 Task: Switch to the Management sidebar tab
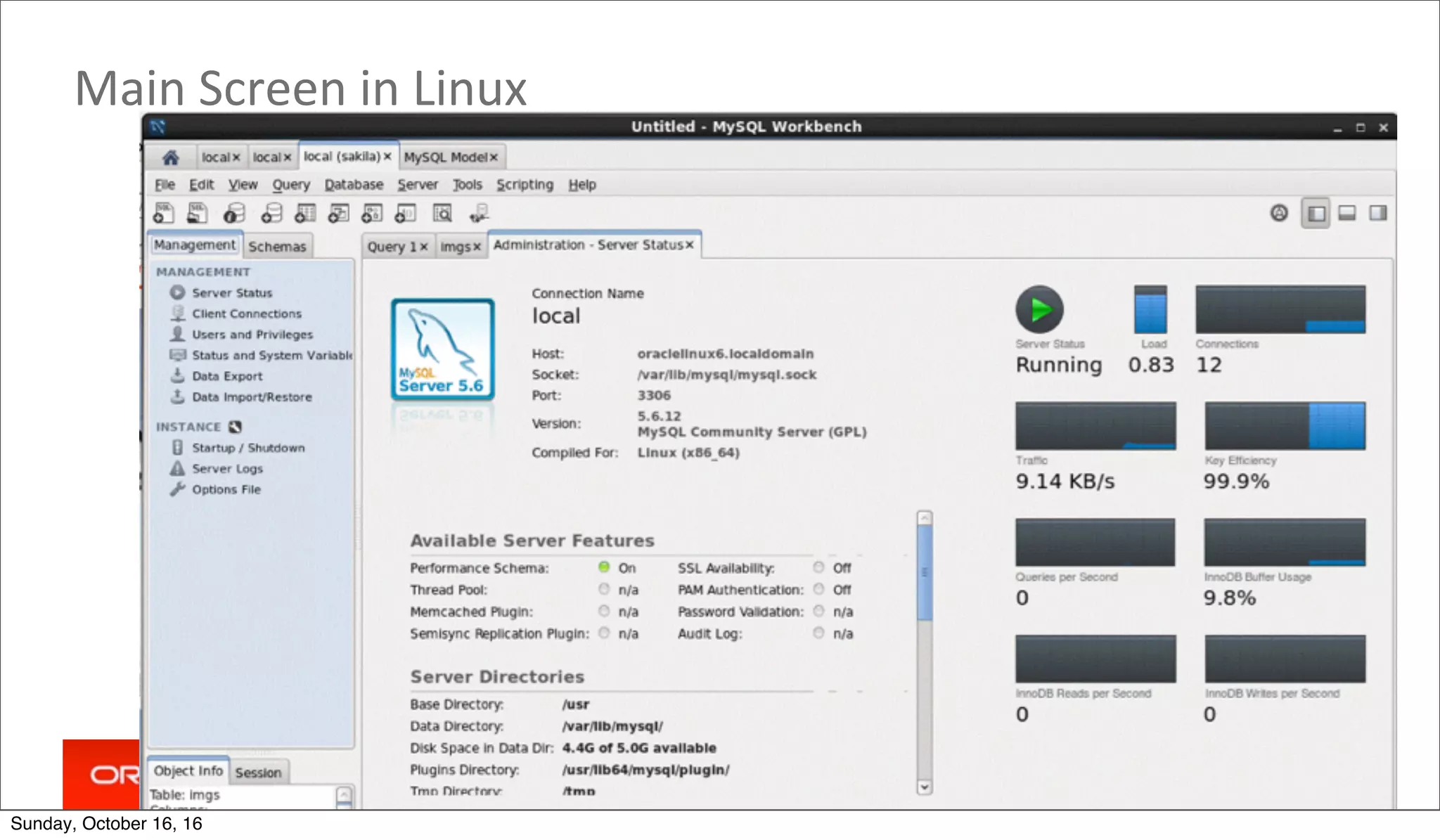pos(195,245)
